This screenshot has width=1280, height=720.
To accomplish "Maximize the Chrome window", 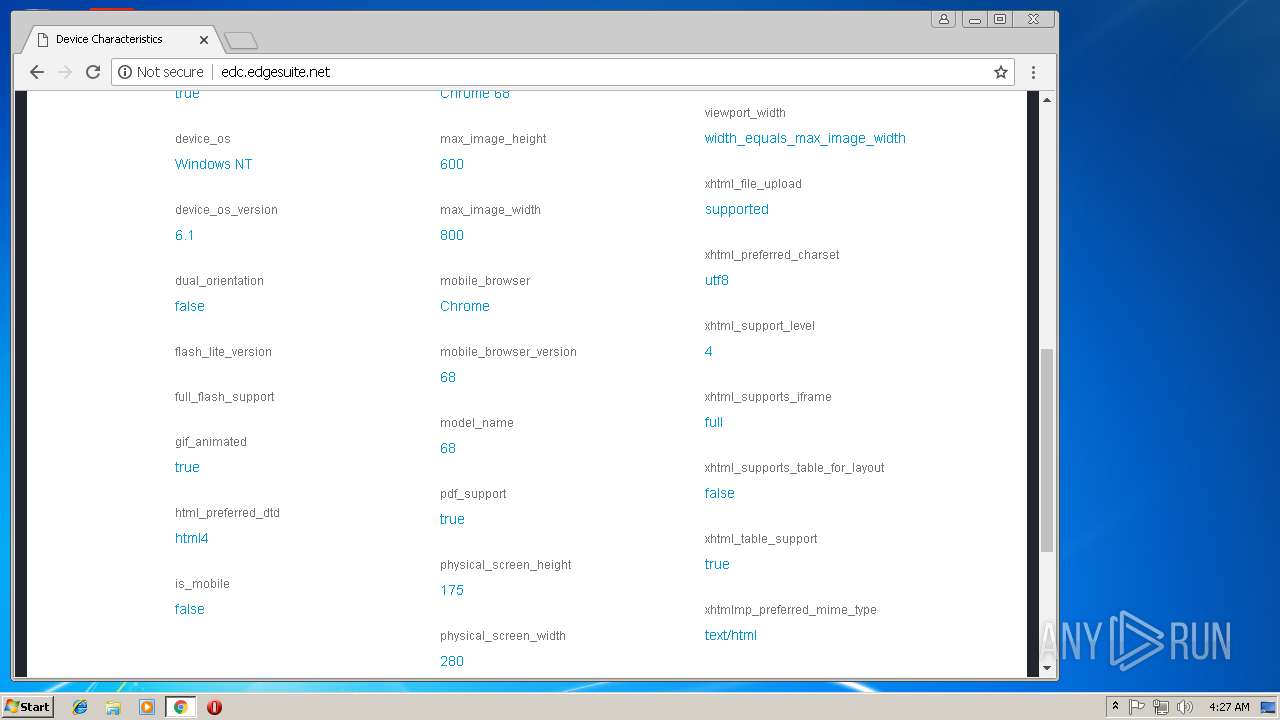I will tap(1000, 19).
